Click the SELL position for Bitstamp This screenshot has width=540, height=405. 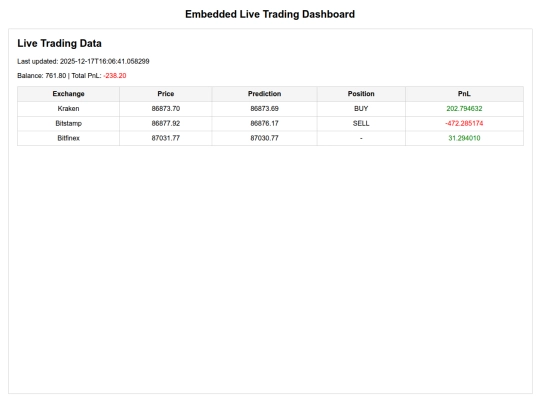[x=361, y=123]
